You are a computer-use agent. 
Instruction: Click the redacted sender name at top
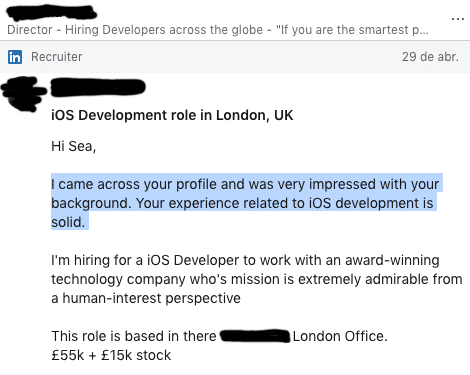(52, 13)
